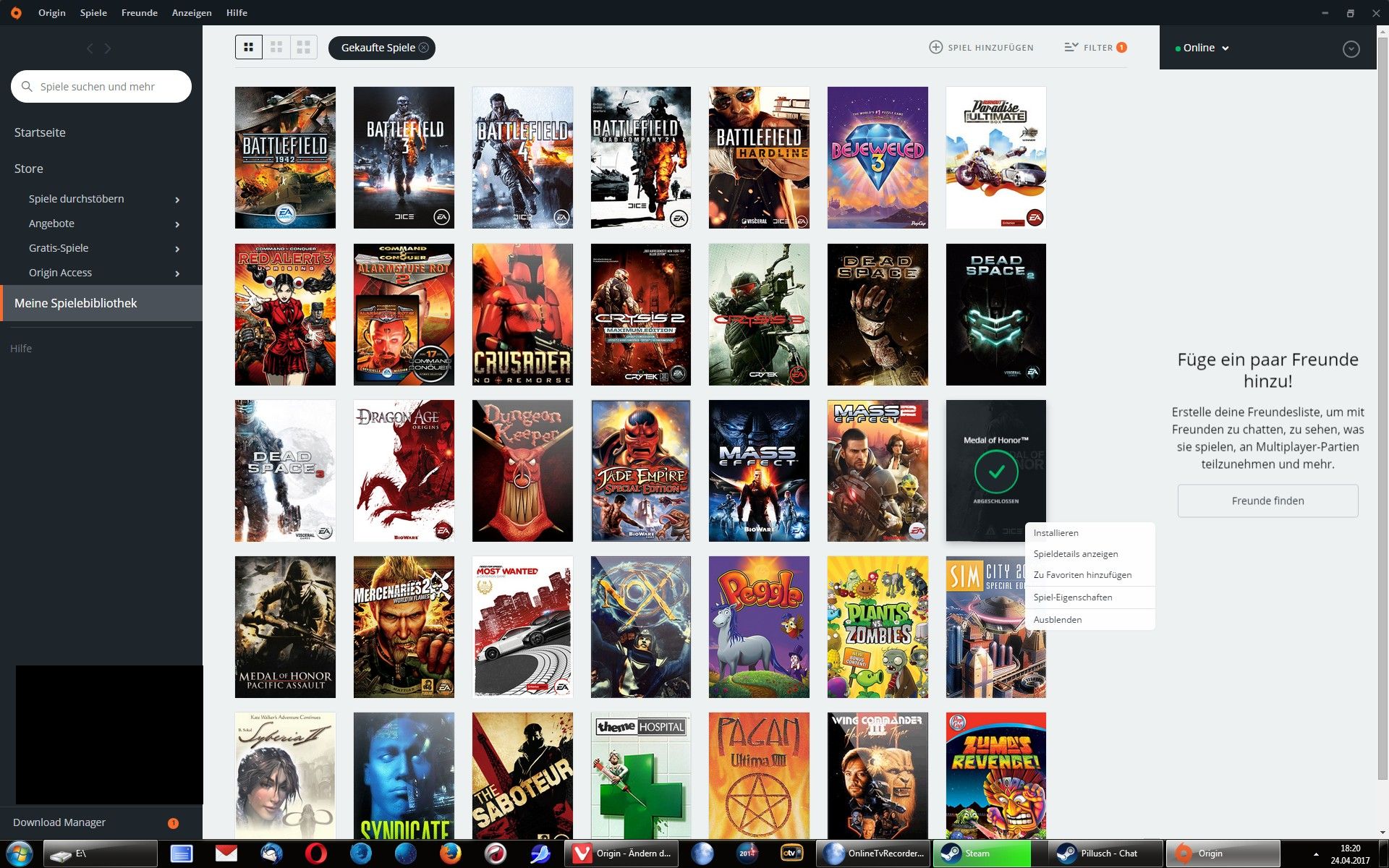Open the Download Manager
The height and width of the screenshot is (868, 1389).
coord(59,822)
